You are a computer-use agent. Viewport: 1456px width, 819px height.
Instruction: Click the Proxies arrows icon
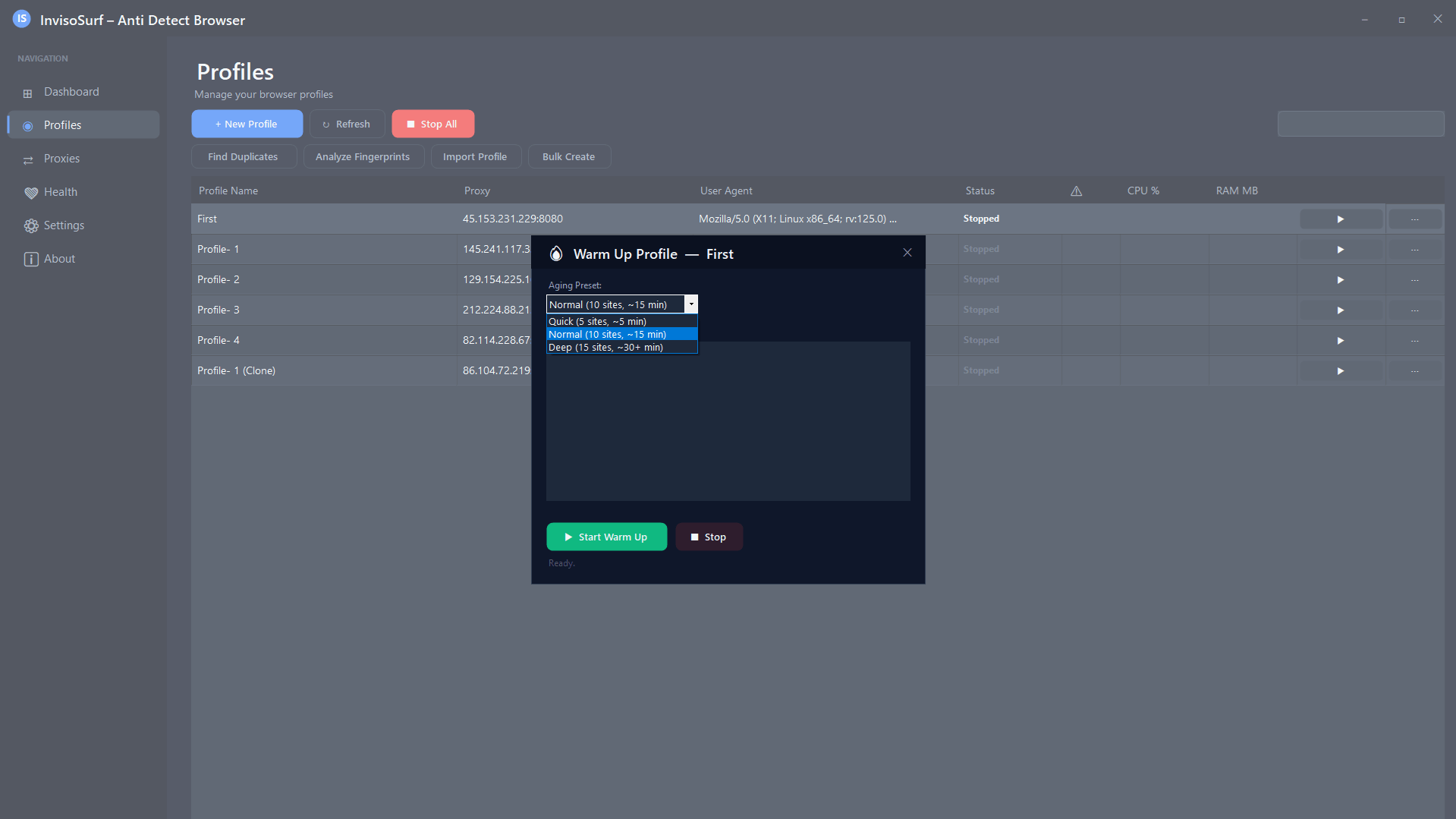pyautogui.click(x=28, y=160)
